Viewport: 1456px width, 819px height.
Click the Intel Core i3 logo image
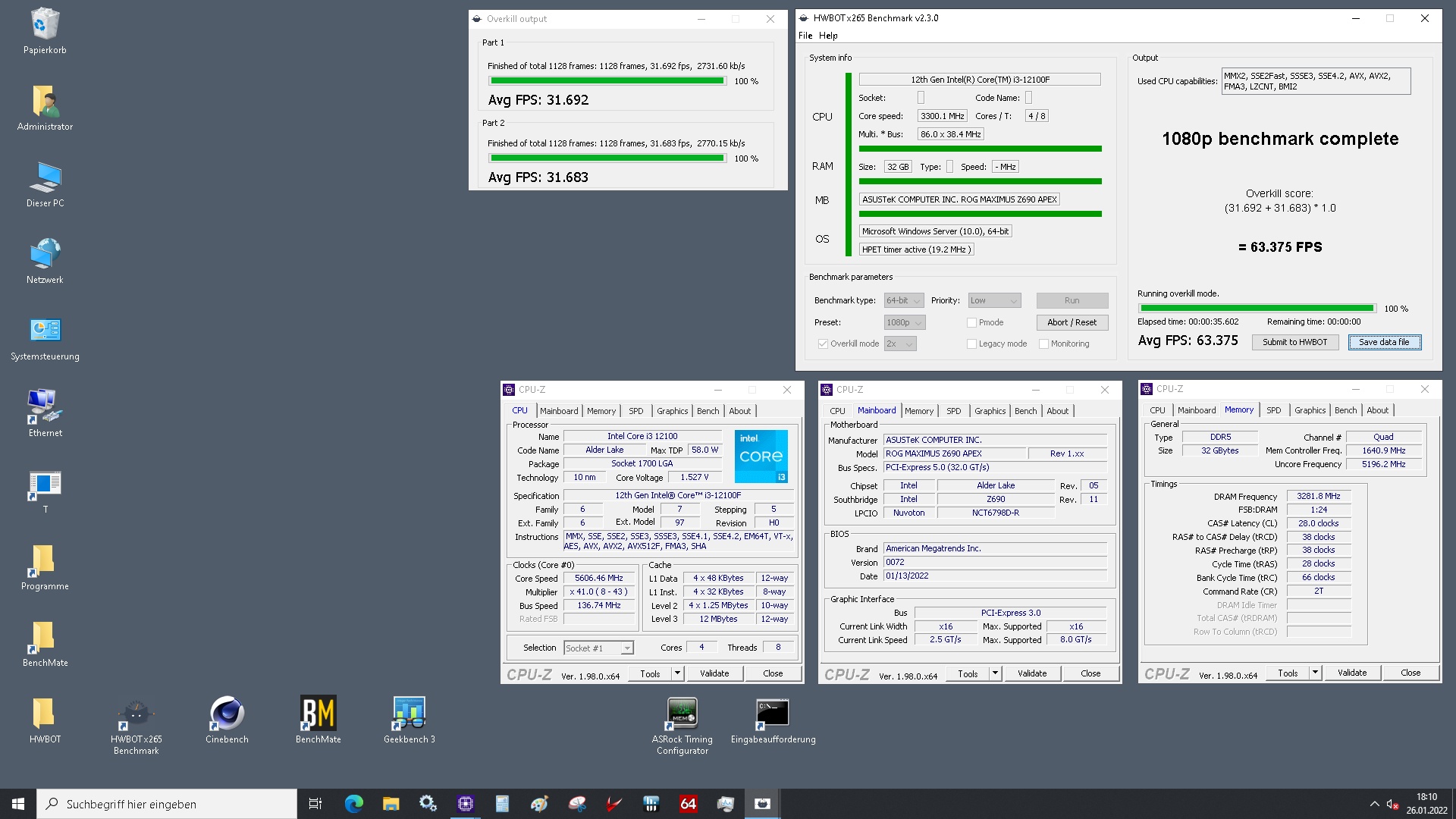761,457
